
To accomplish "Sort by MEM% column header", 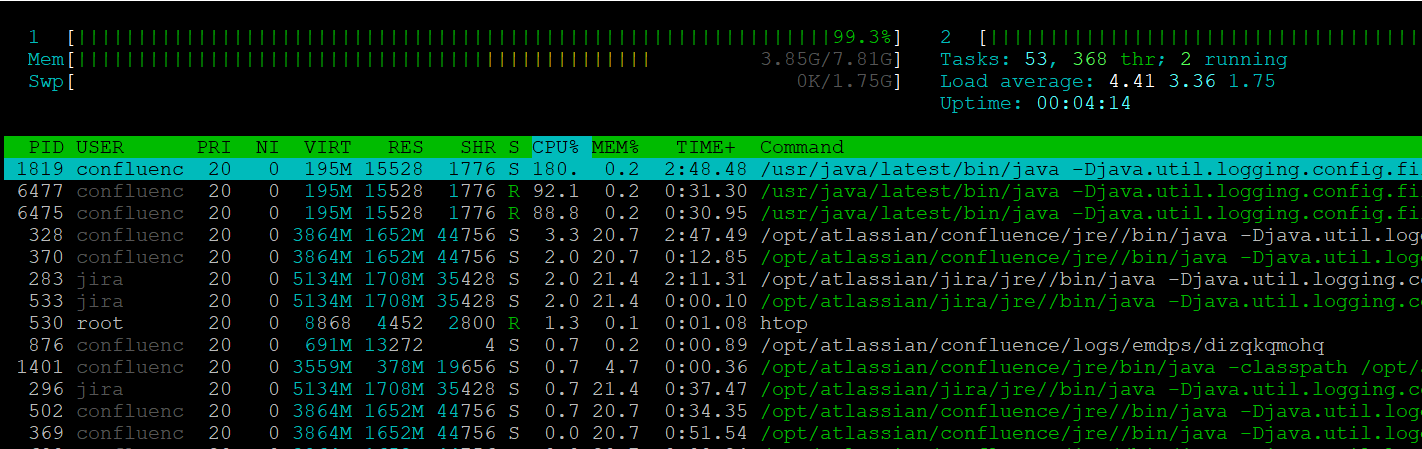I will [615, 147].
